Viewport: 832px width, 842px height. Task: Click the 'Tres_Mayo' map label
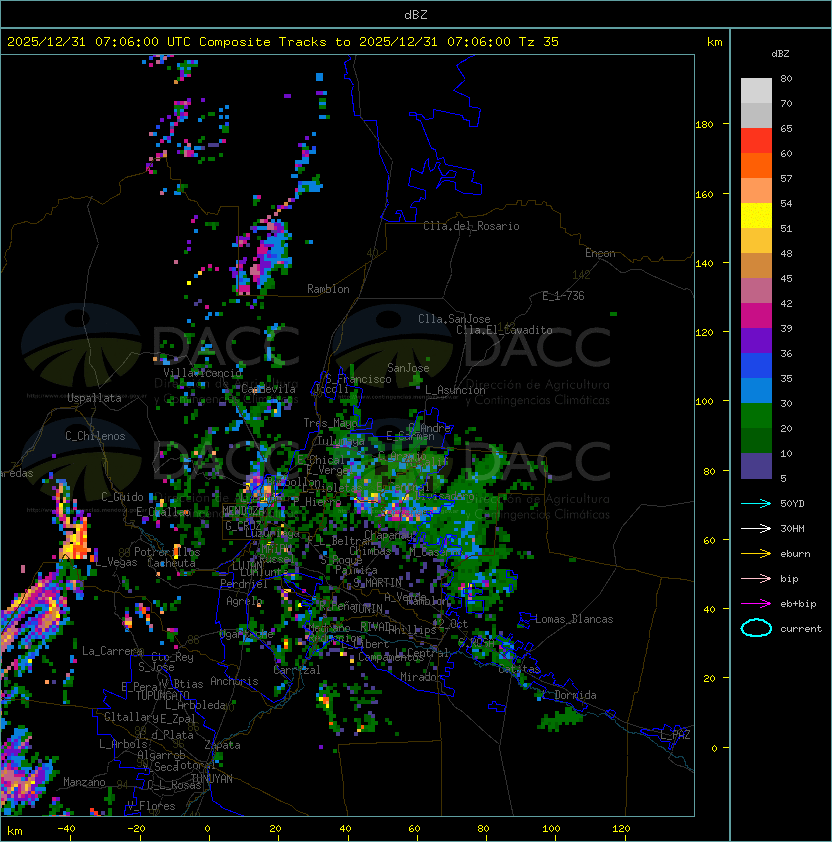click(x=330, y=423)
